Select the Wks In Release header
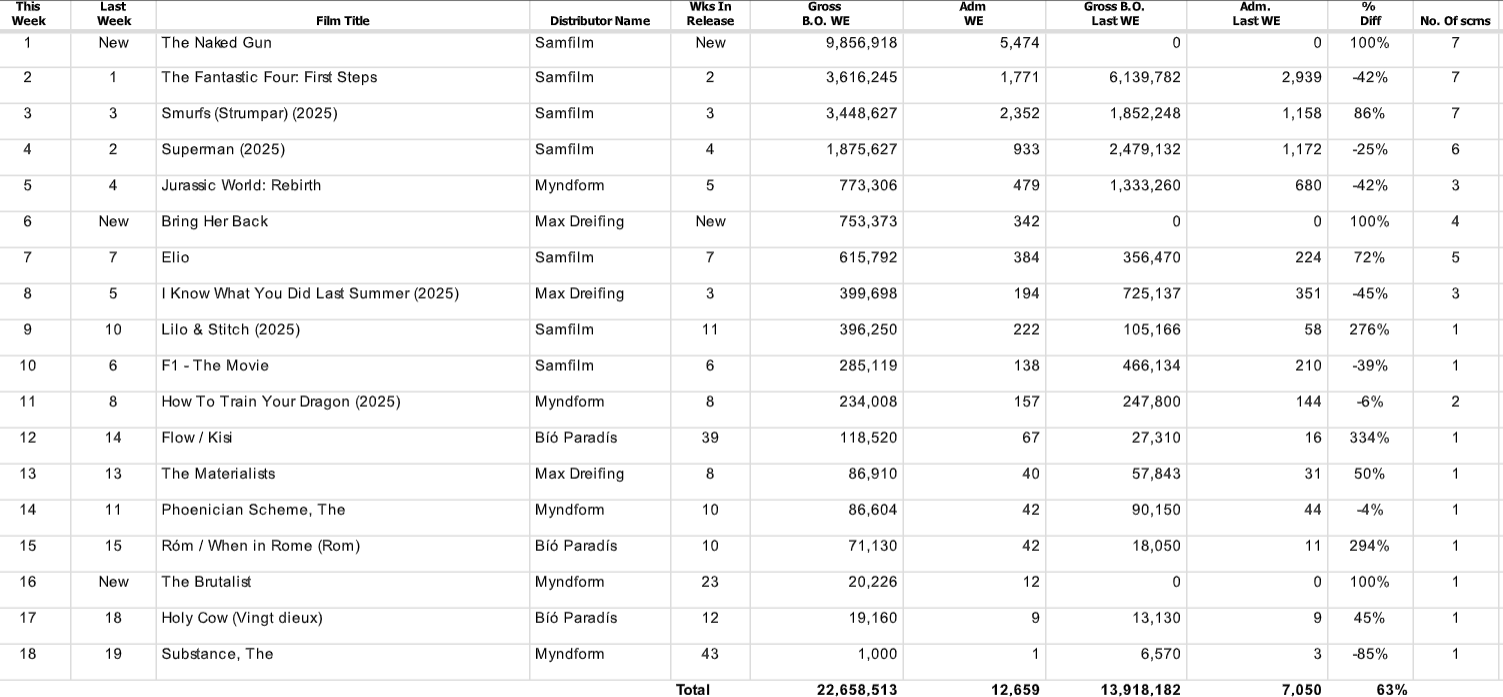The height and width of the screenshot is (697, 1503). [711, 14]
